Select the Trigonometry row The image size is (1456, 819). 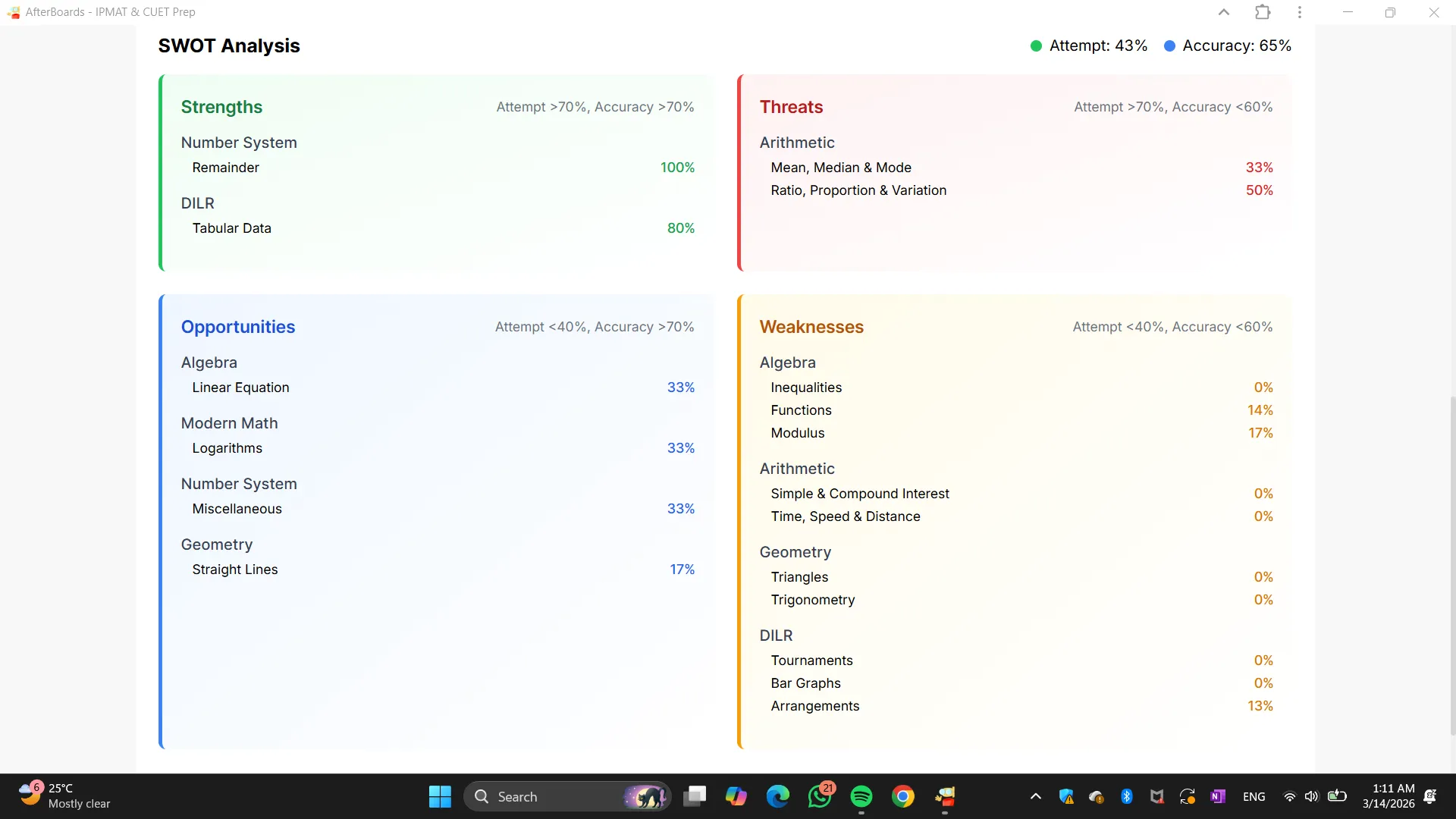pyautogui.click(x=1021, y=600)
